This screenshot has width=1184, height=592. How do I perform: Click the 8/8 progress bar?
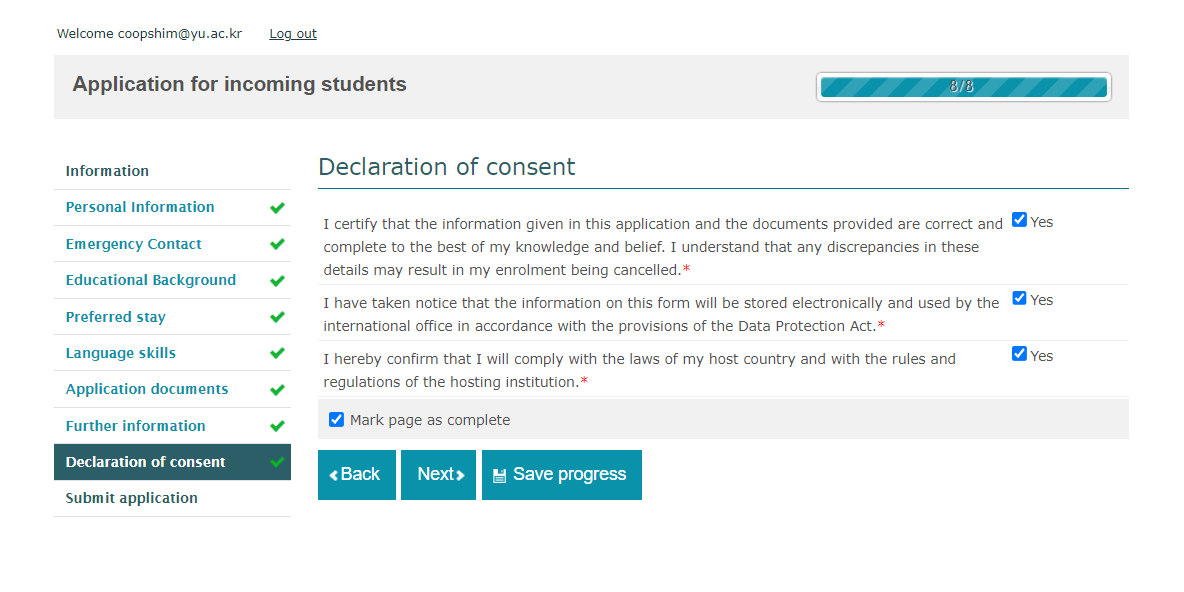pyautogui.click(x=963, y=87)
